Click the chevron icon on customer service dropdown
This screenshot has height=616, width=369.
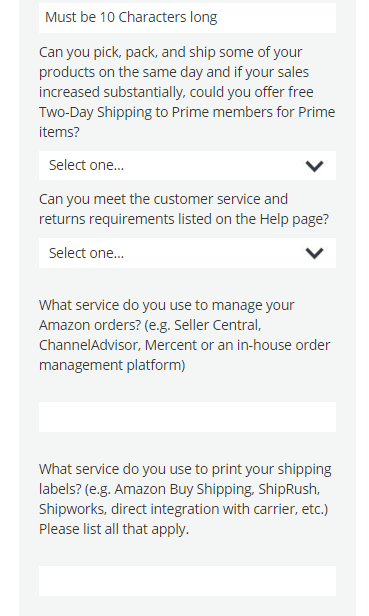point(314,253)
